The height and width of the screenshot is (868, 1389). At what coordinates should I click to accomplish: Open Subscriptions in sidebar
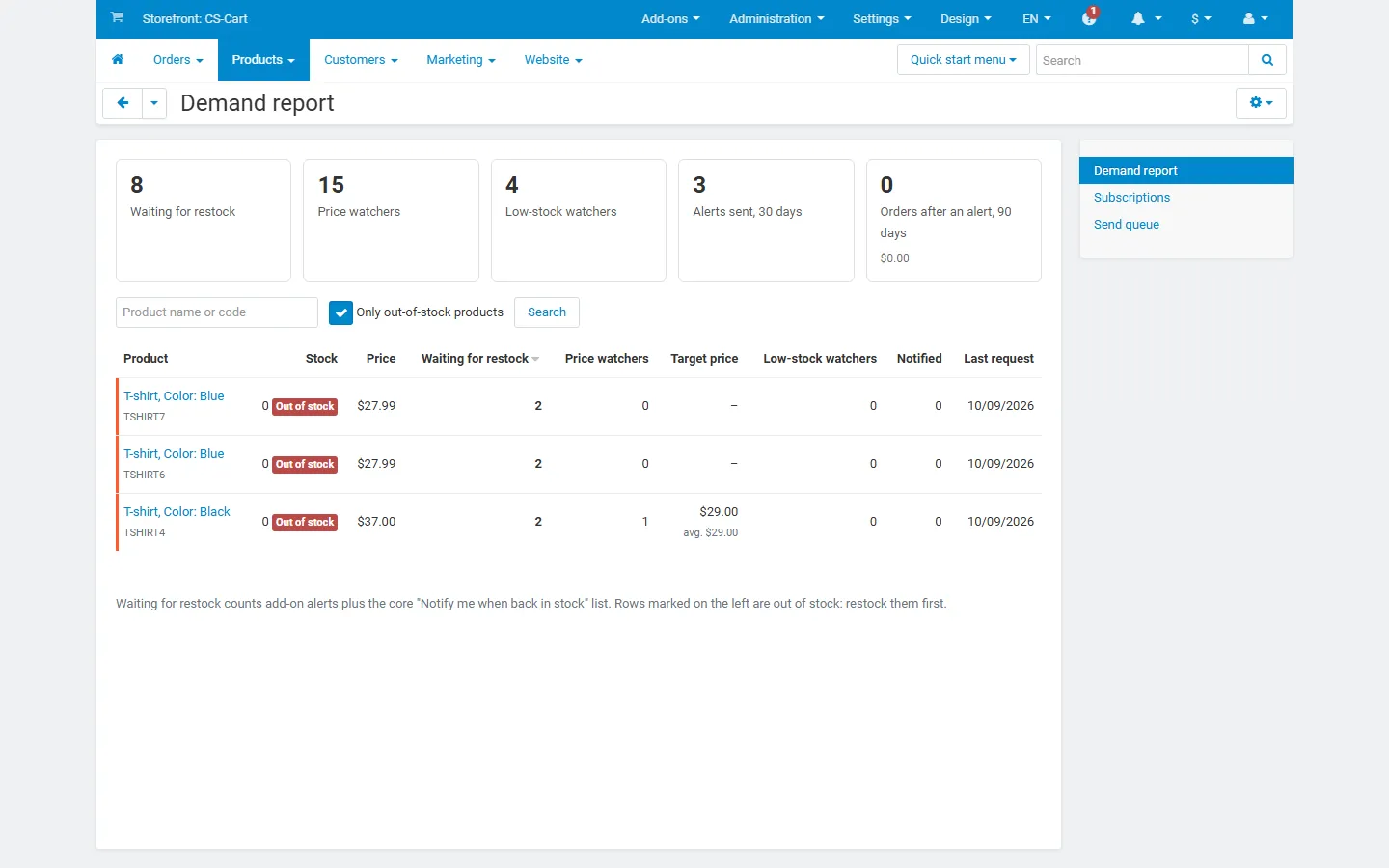pos(1131,198)
